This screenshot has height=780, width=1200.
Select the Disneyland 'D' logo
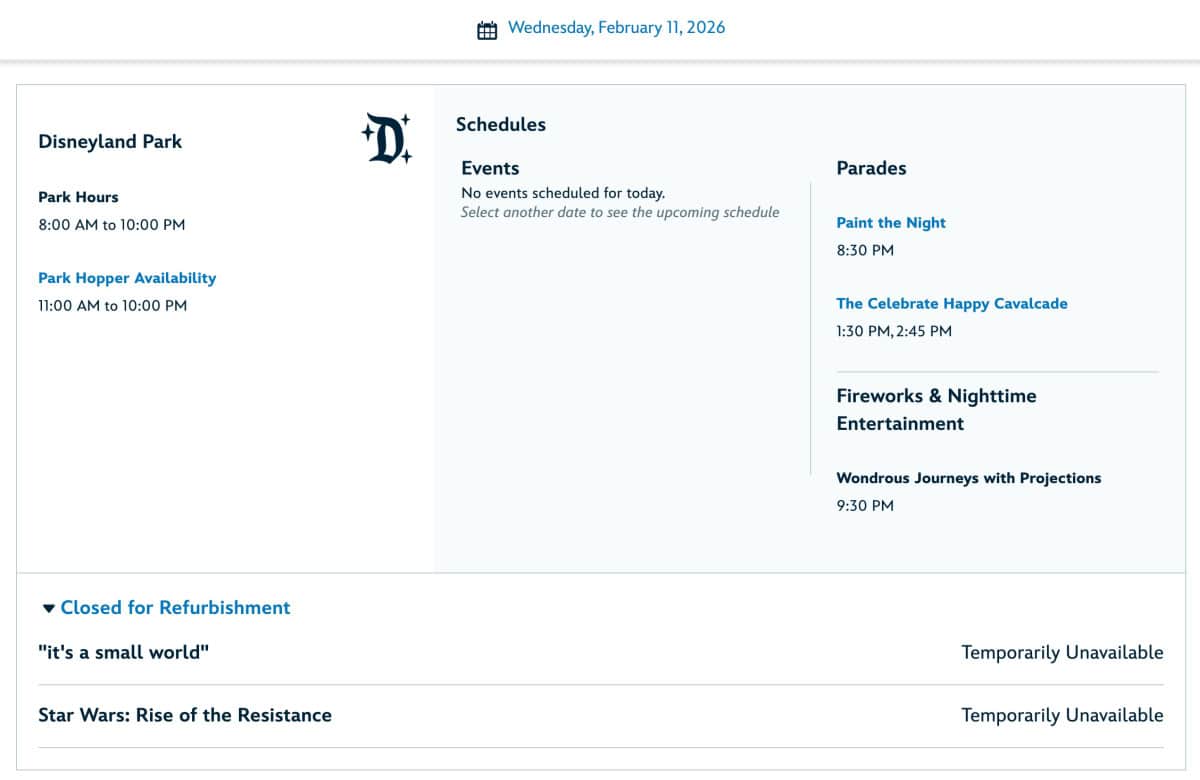tap(386, 137)
